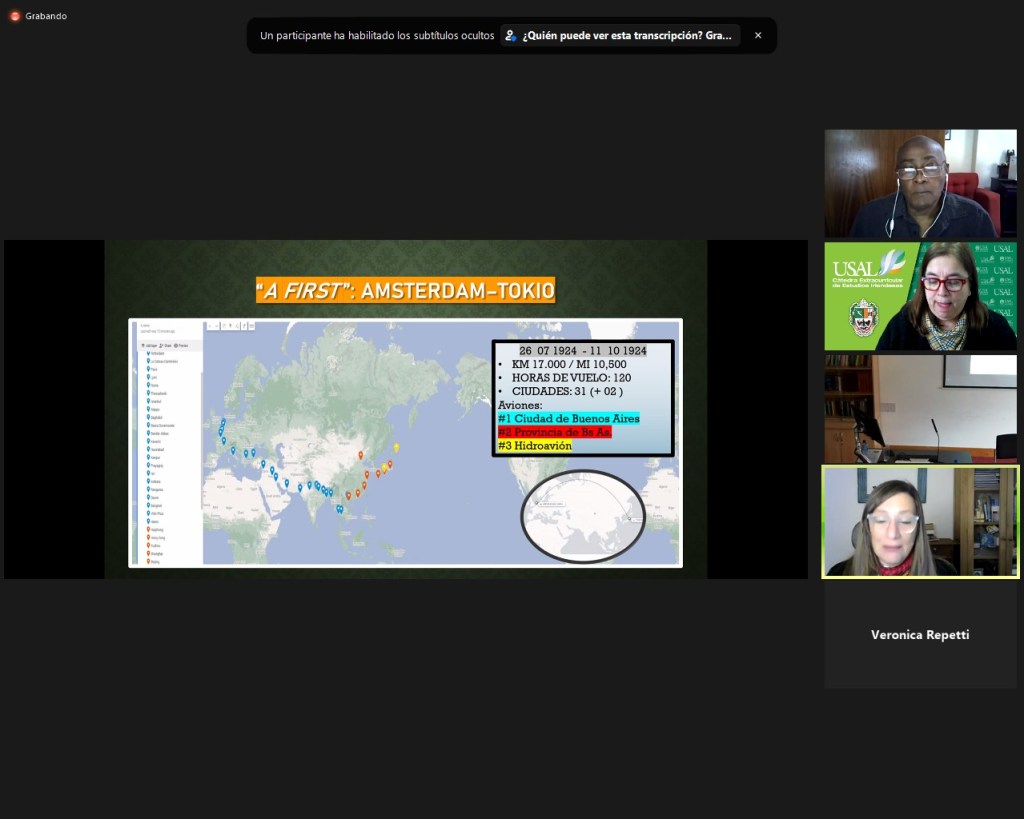Select the Paris entry in the map list
This screenshot has width=1024, height=819.
tap(154, 368)
